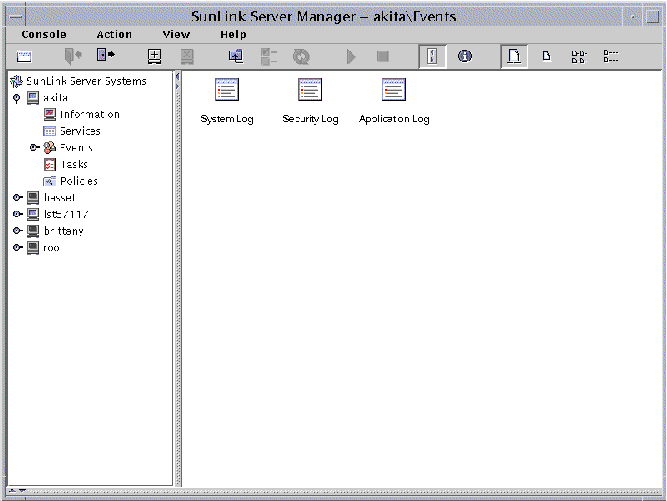Select the lsttc7117 server in tree

tap(66, 214)
